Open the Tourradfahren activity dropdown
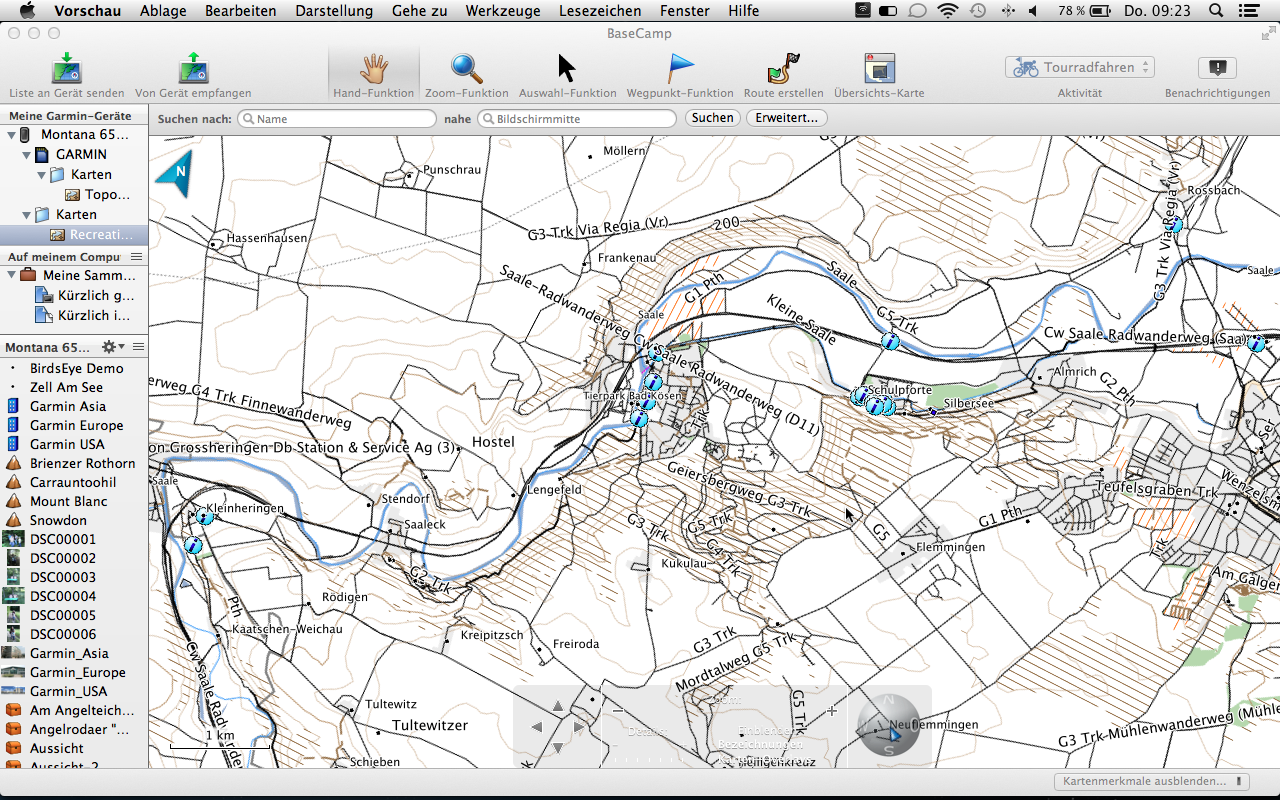 [x=1079, y=67]
